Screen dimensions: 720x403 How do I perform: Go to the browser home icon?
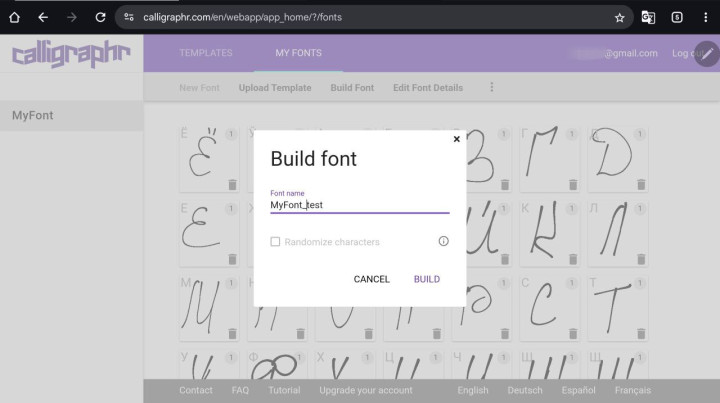(14, 17)
